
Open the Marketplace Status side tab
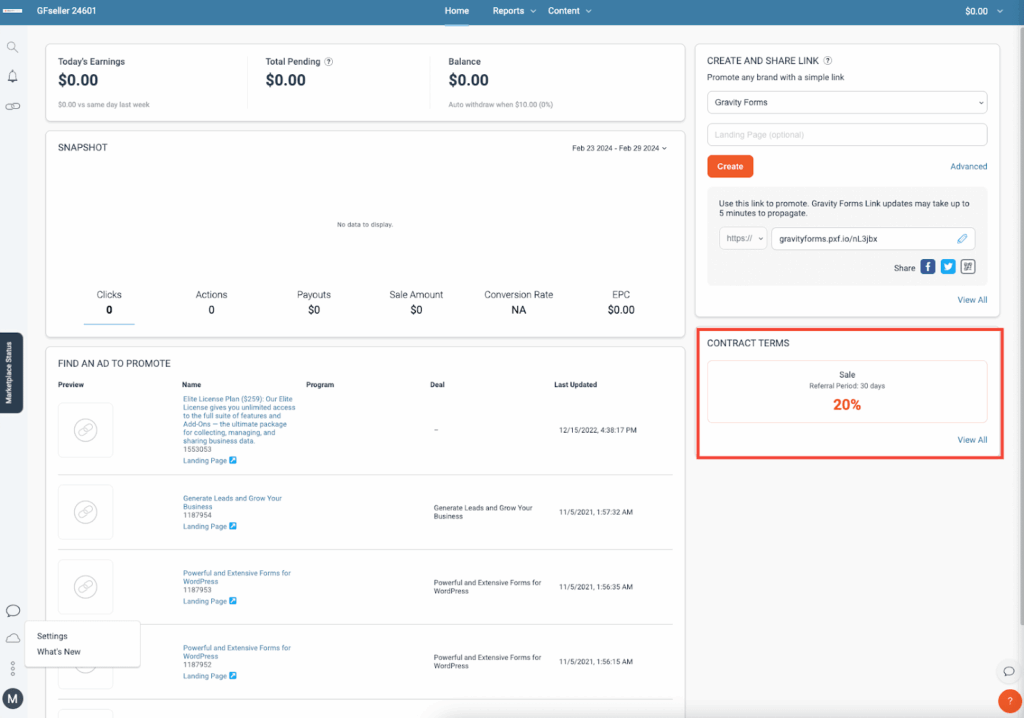tap(10, 372)
